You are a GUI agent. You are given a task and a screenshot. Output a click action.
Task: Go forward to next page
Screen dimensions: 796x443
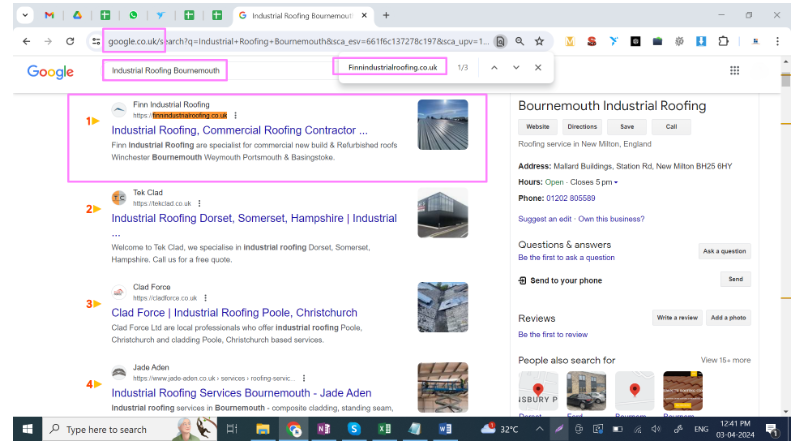(48, 42)
